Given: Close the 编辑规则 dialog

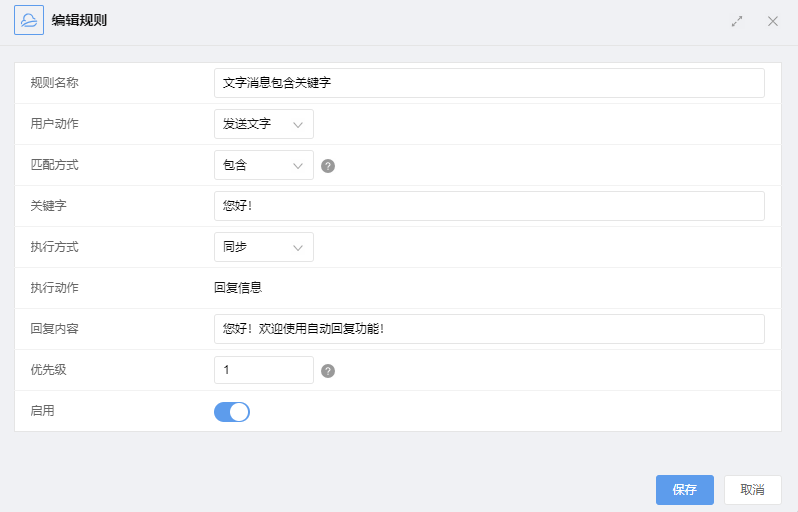Looking at the screenshot, I should point(773,21).
